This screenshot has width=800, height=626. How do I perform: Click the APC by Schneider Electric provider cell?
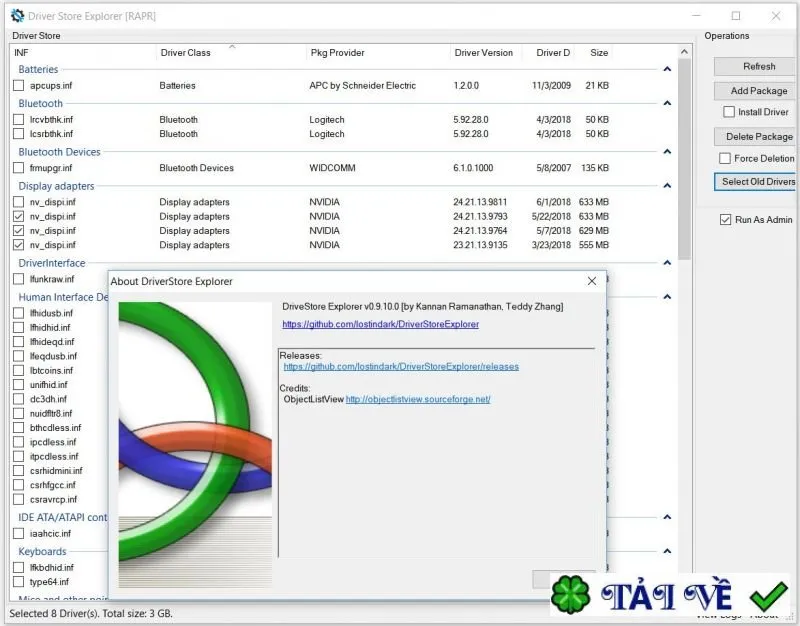tap(362, 86)
